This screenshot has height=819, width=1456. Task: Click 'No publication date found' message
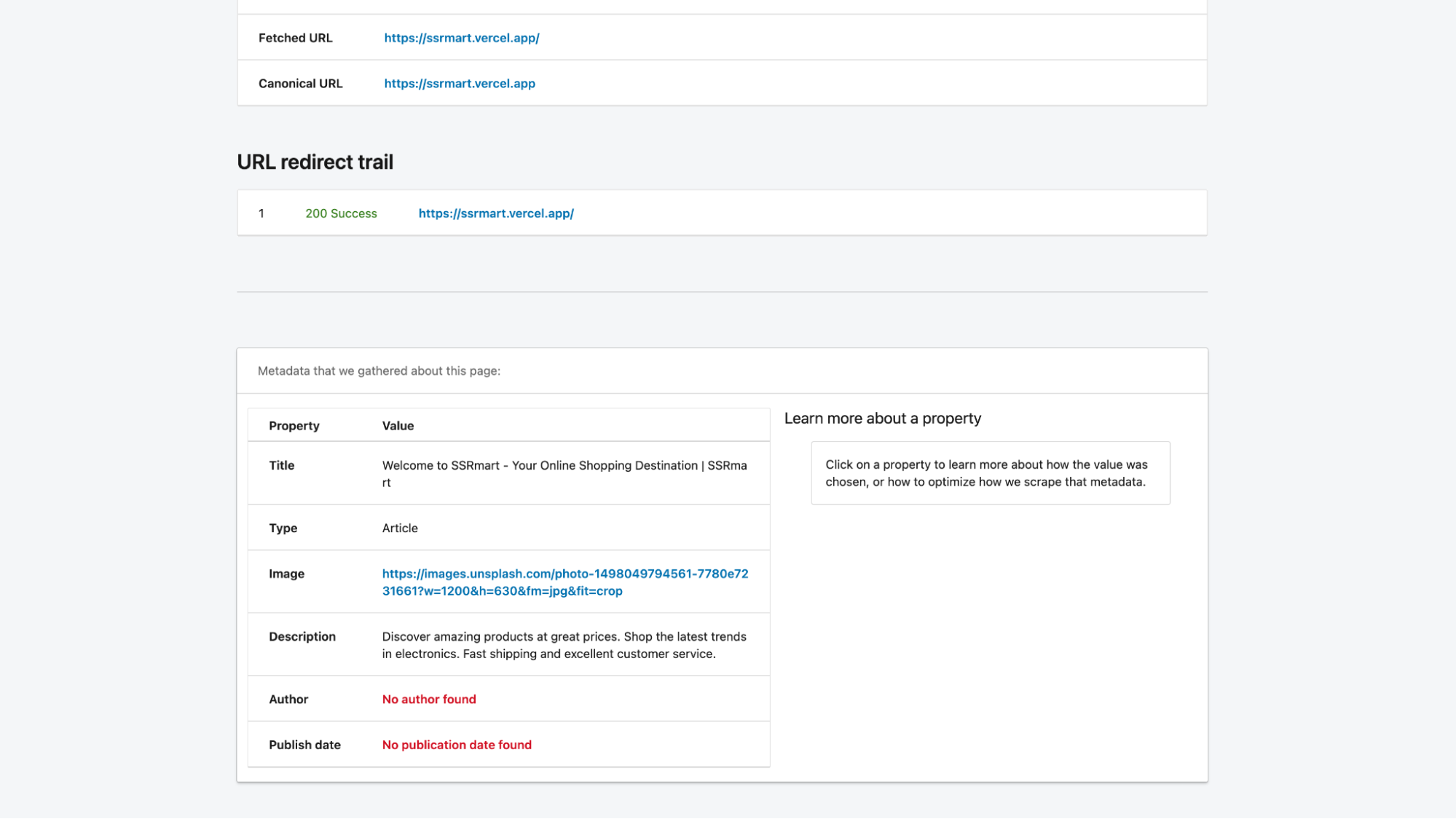click(457, 745)
